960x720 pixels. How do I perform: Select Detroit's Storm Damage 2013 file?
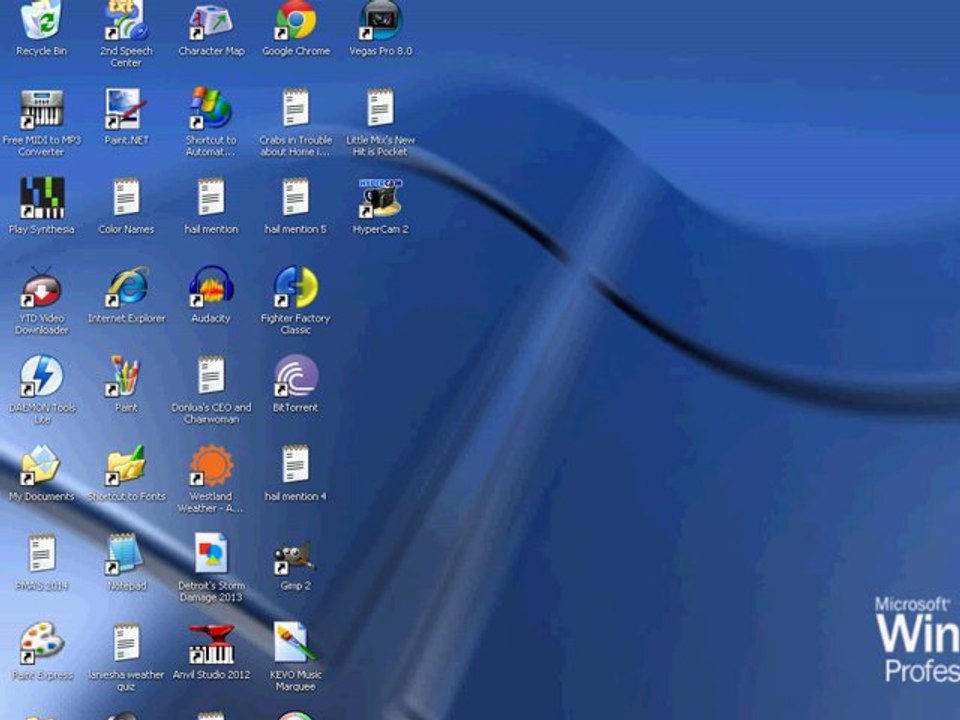point(211,554)
